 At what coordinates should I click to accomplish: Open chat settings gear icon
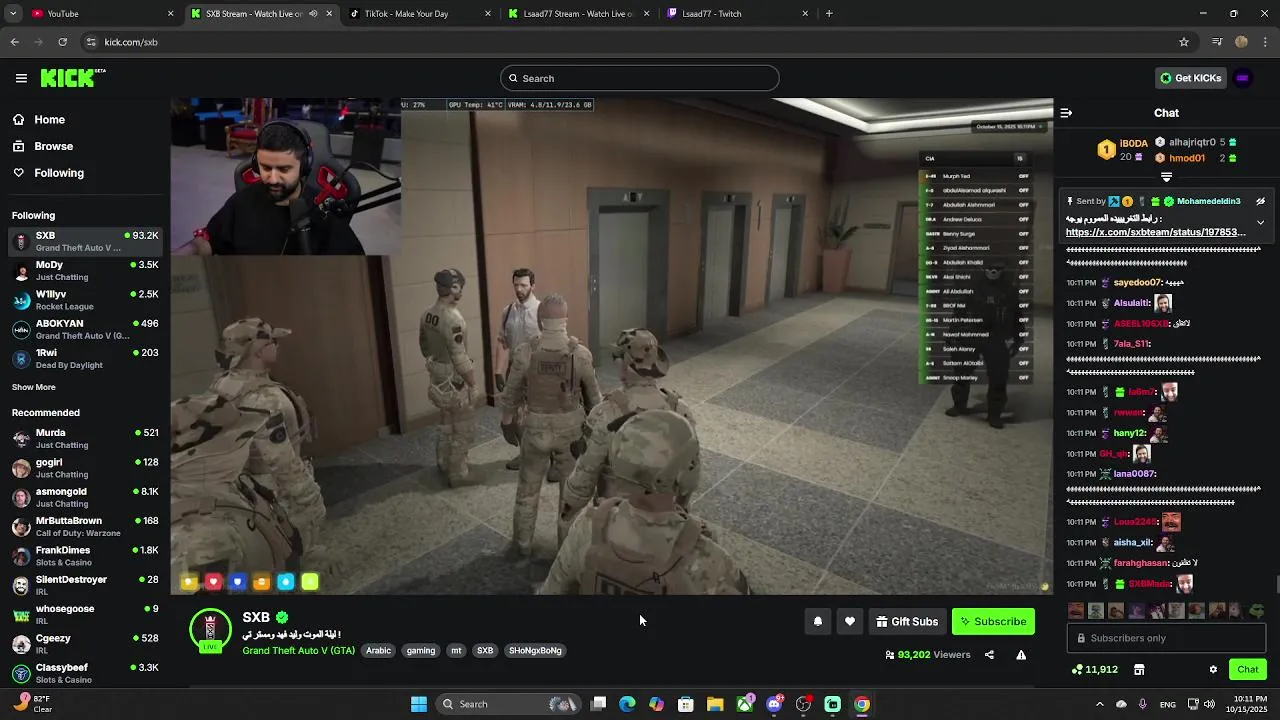(x=1213, y=670)
